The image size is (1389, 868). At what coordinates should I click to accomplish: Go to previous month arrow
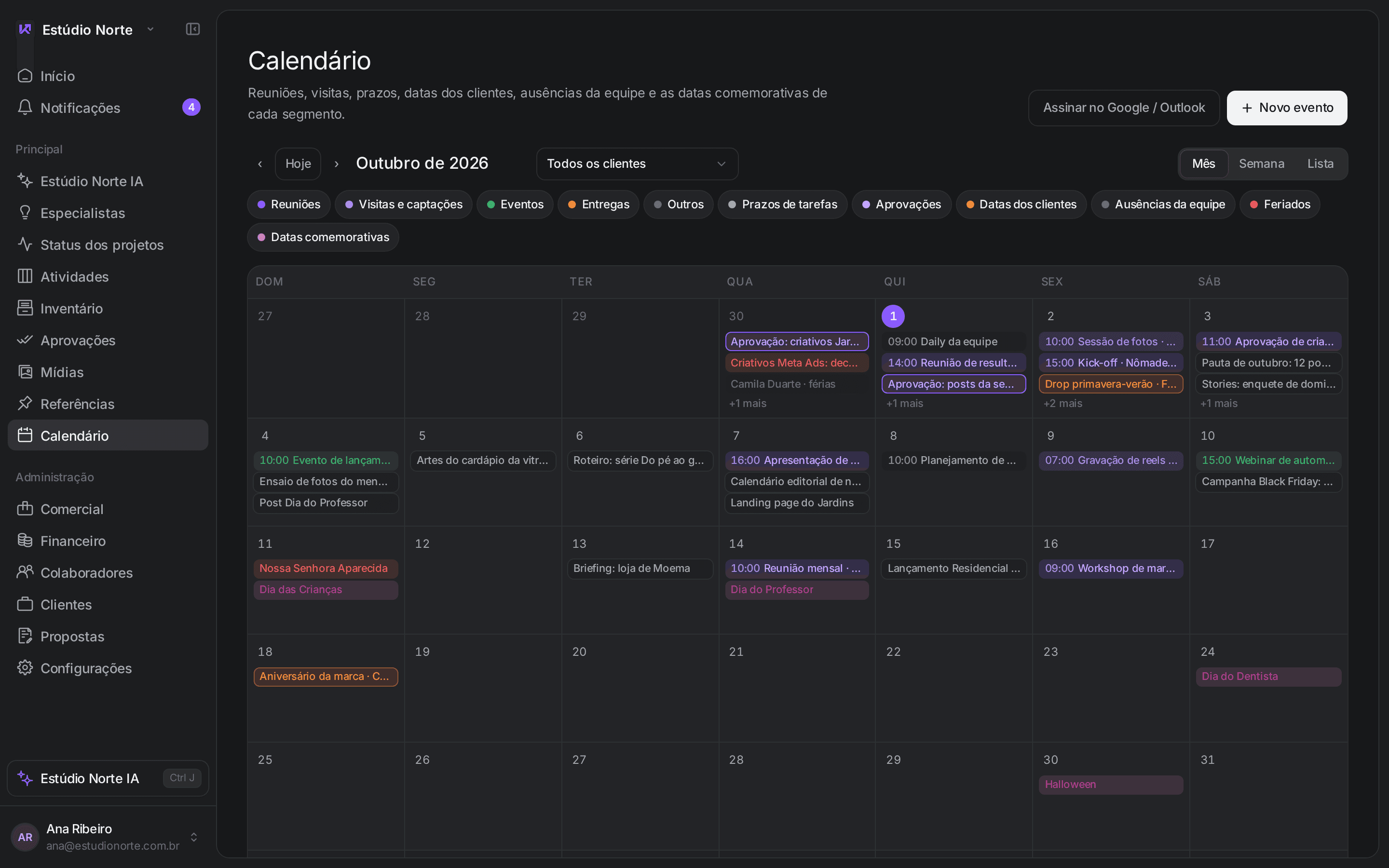coord(260,164)
